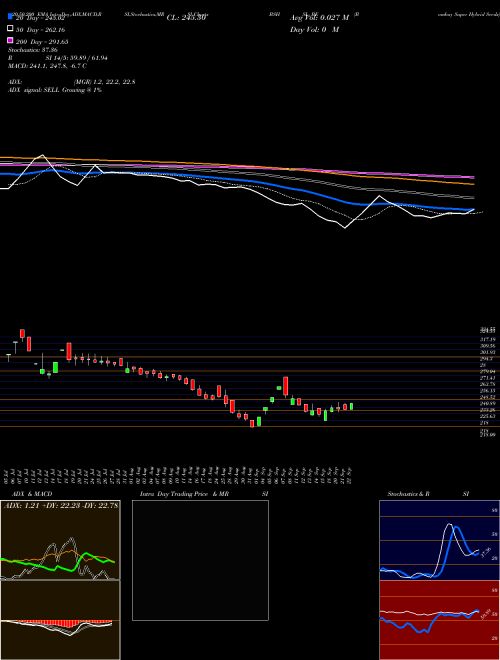Click the tall red candle after the green rally
500x660 pixels.
(285, 386)
